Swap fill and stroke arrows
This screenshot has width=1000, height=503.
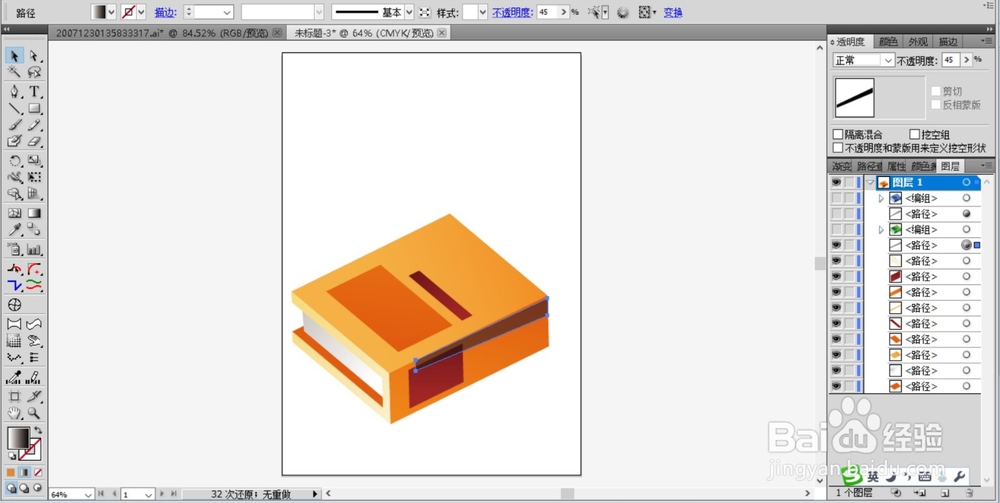pos(38,431)
